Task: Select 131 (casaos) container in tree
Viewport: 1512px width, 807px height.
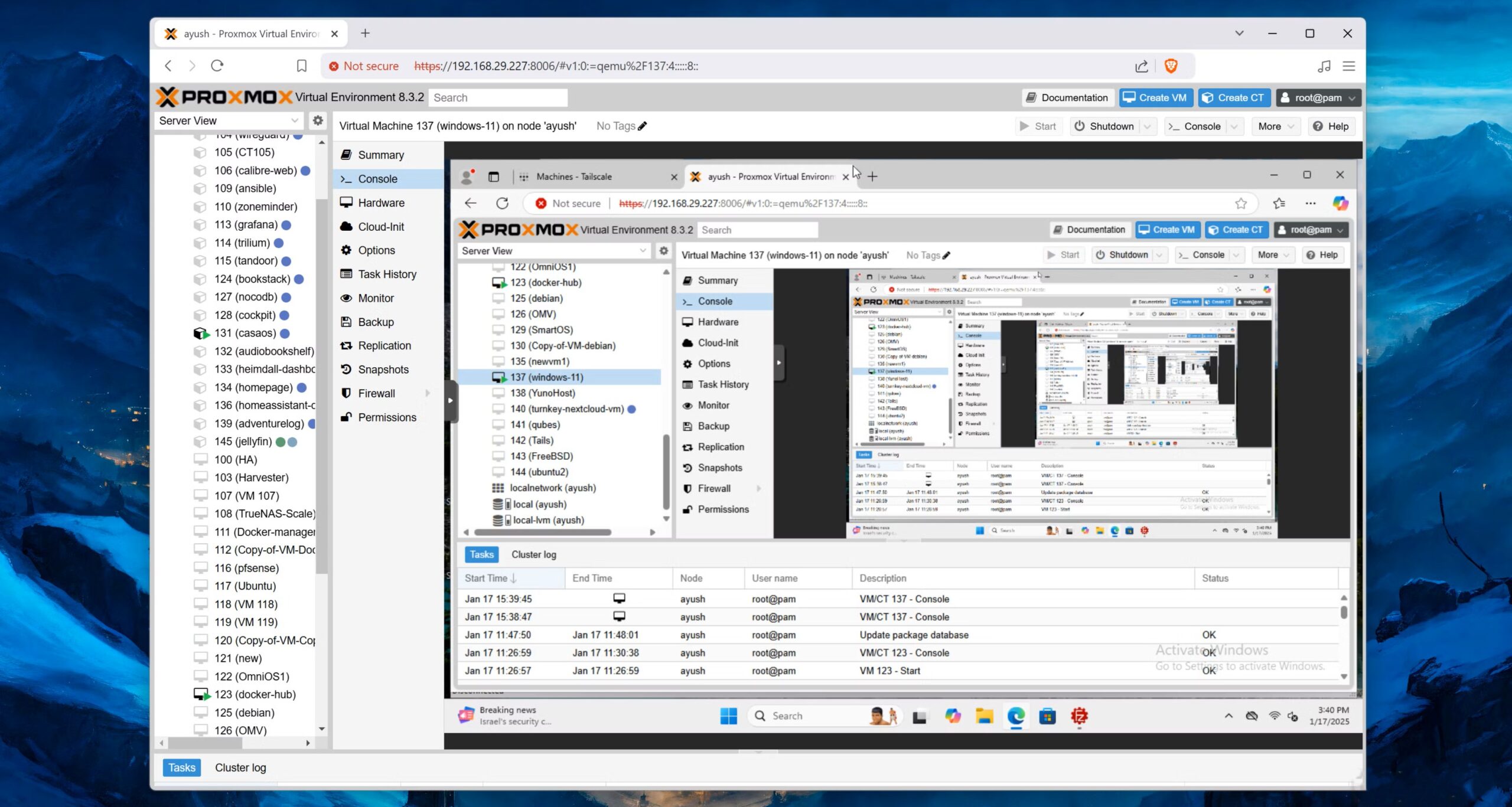Action: coord(245,333)
